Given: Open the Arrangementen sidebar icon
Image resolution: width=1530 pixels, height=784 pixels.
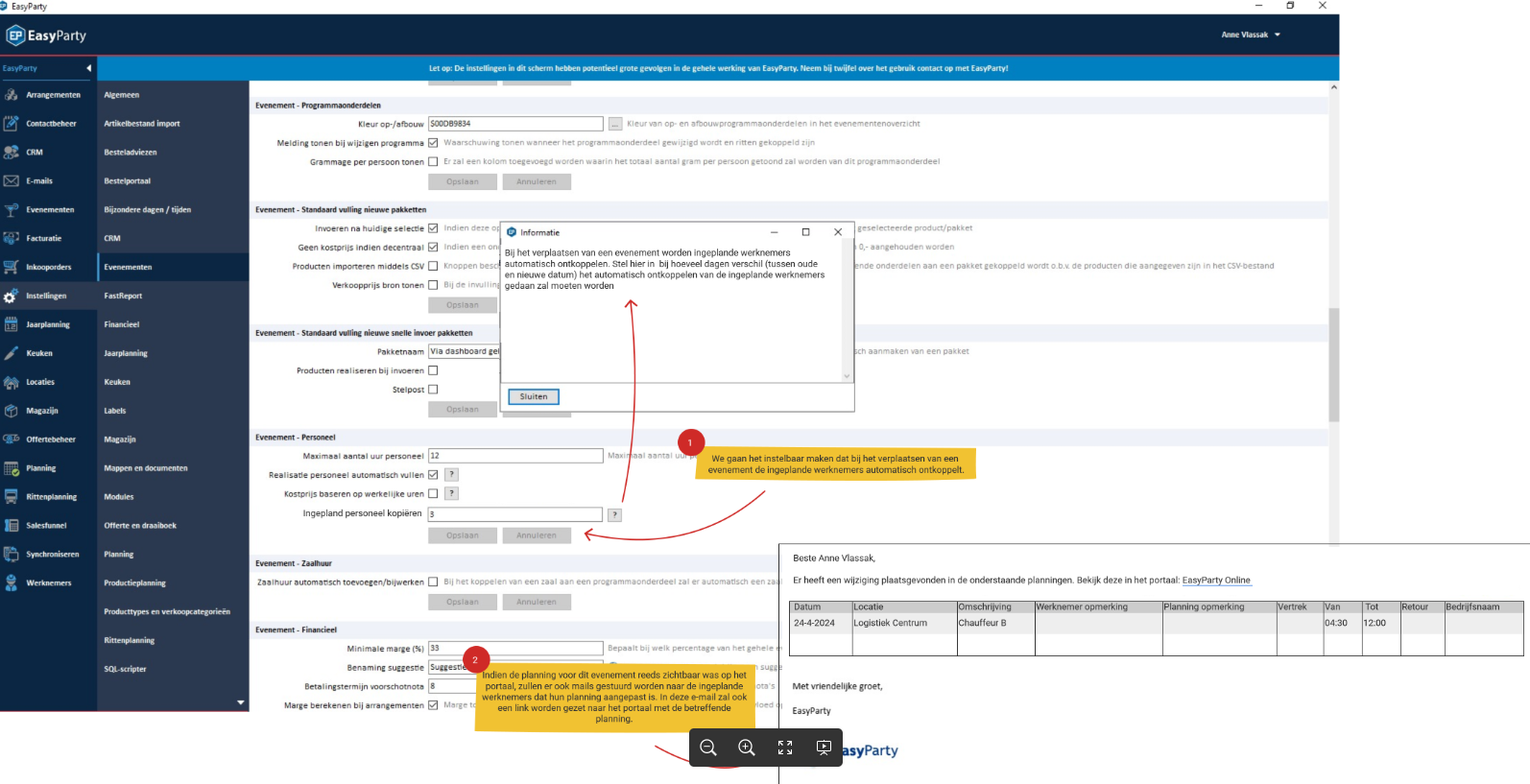Looking at the screenshot, I should pos(12,95).
